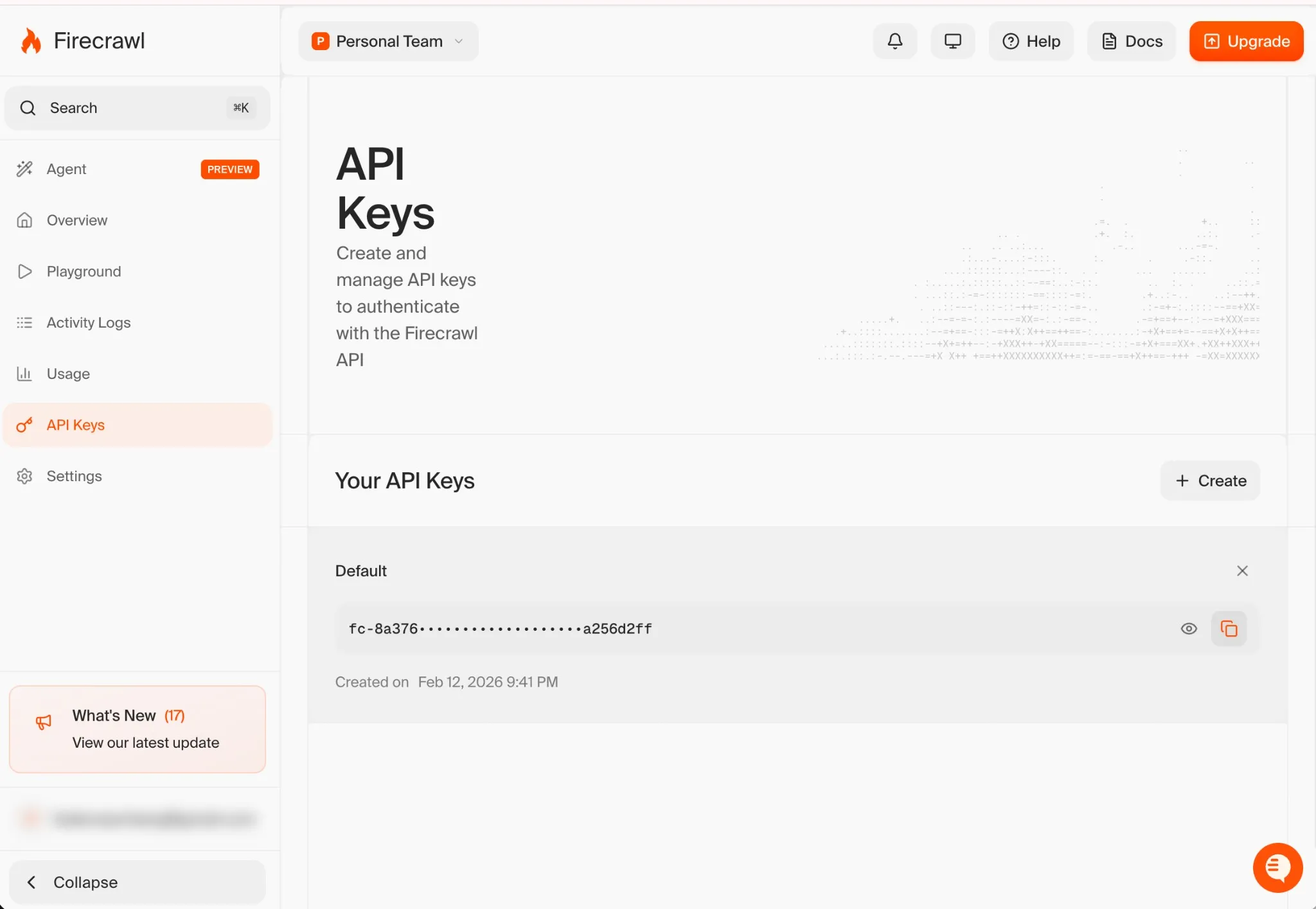Viewport: 1316px width, 909px height.
Task: Click the orange Upgrade button
Action: coord(1246,41)
